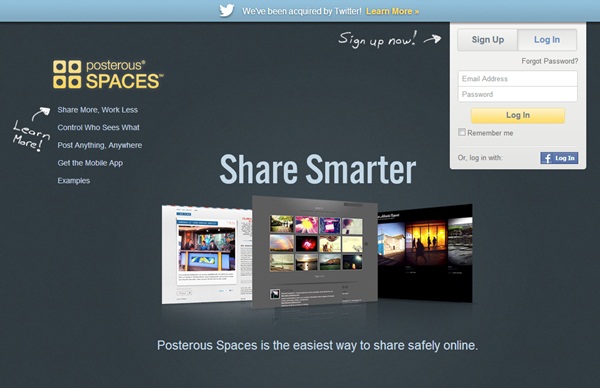Open 'Share More, Work Less' link
The width and height of the screenshot is (600, 388).
(x=98, y=110)
